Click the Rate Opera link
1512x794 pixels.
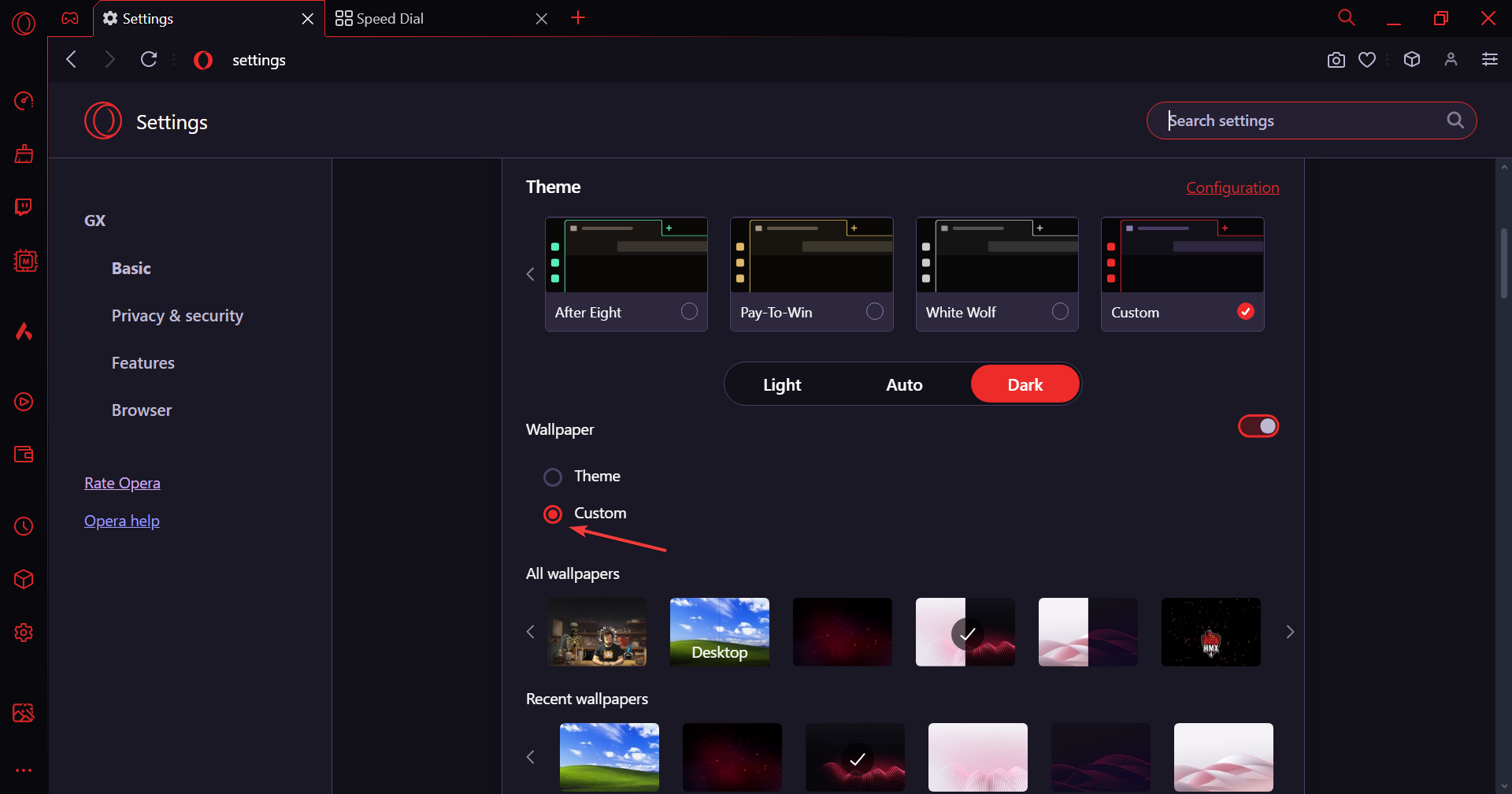[x=122, y=483]
